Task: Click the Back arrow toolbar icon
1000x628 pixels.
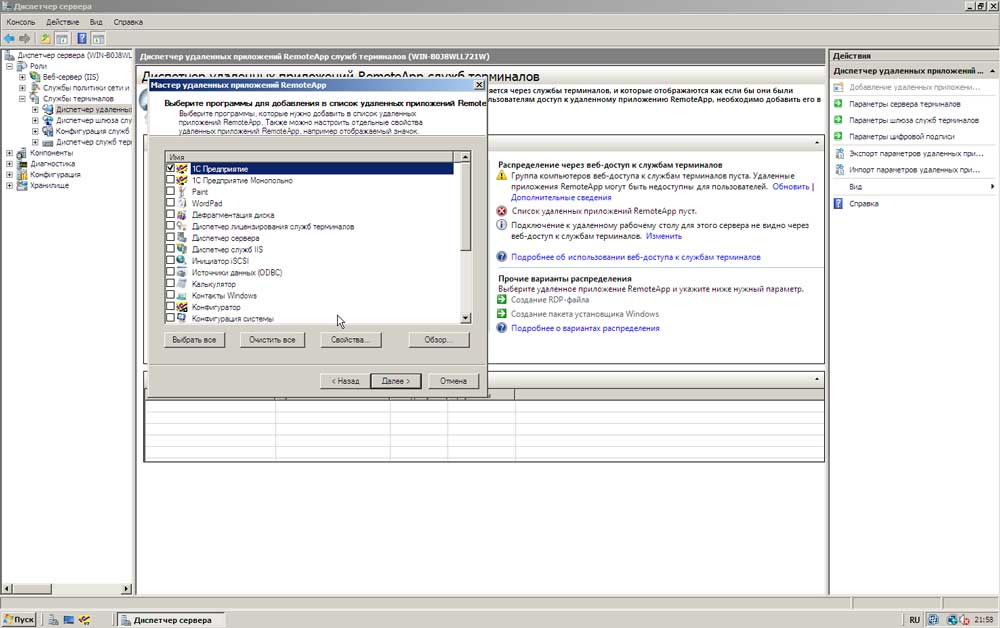Action: (10, 38)
